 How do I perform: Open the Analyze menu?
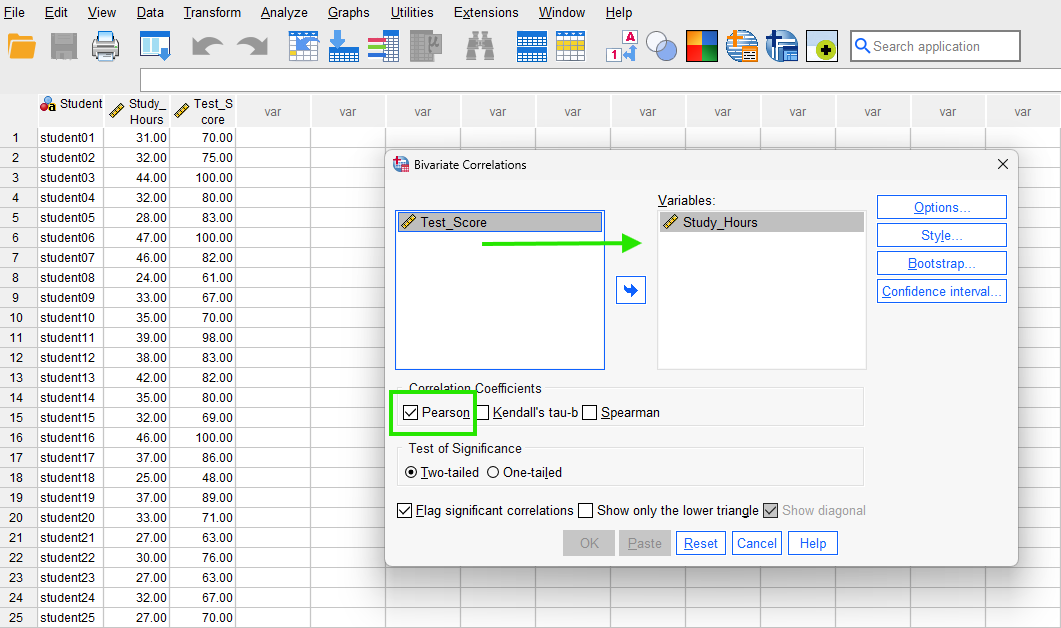[284, 13]
